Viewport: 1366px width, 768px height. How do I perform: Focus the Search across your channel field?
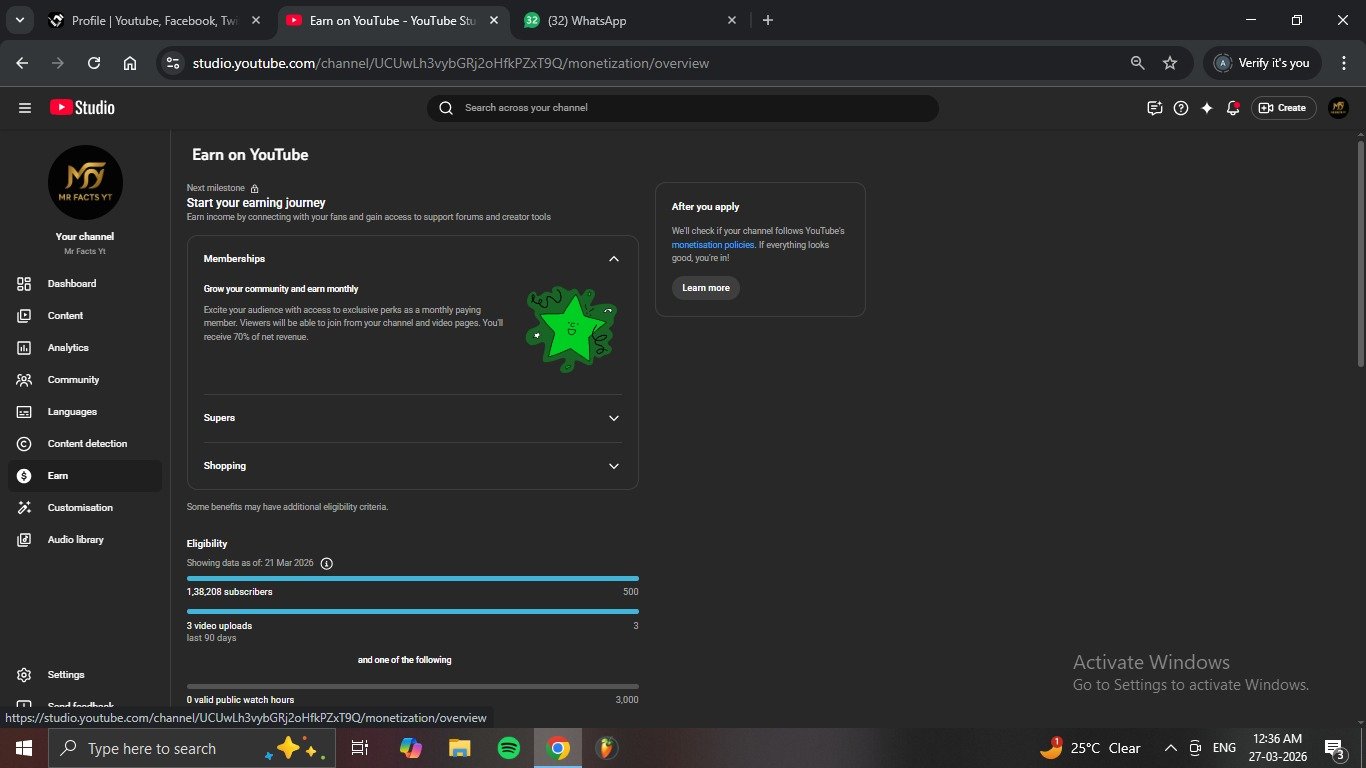pos(690,108)
